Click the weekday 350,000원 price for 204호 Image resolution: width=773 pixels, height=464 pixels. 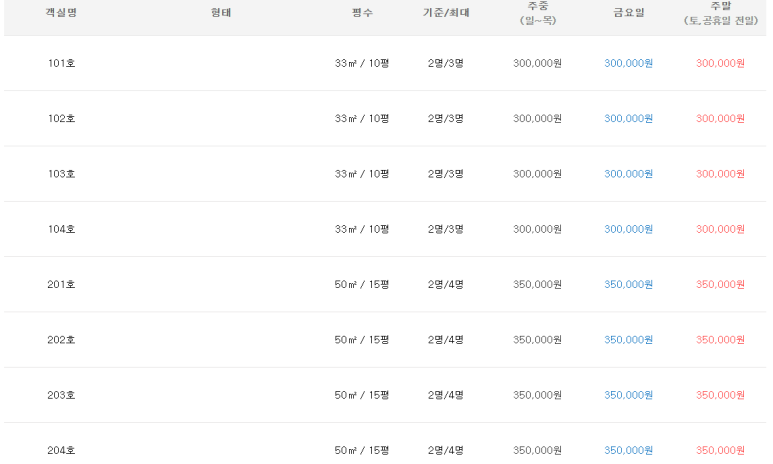point(537,450)
